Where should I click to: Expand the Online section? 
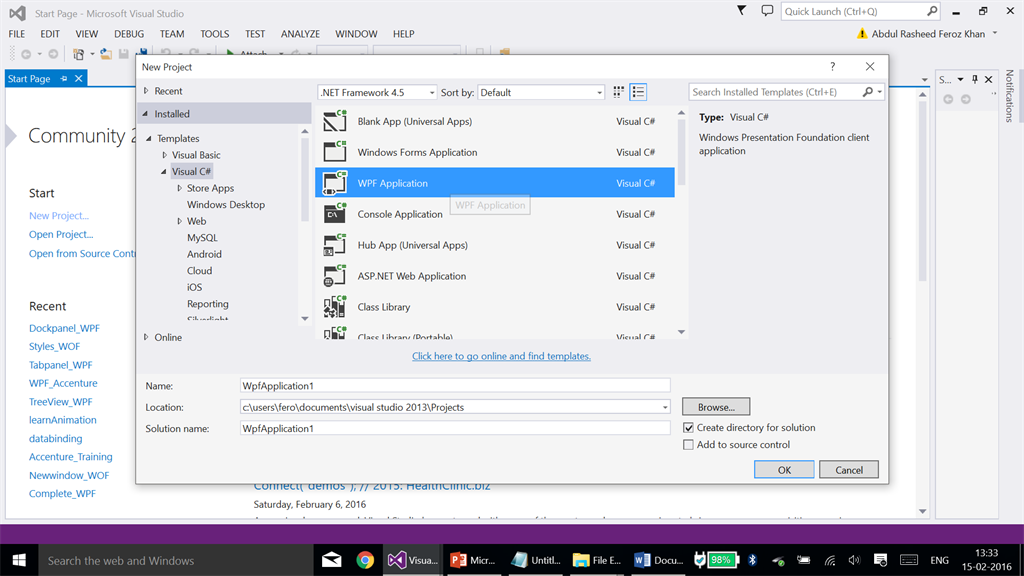(146, 337)
